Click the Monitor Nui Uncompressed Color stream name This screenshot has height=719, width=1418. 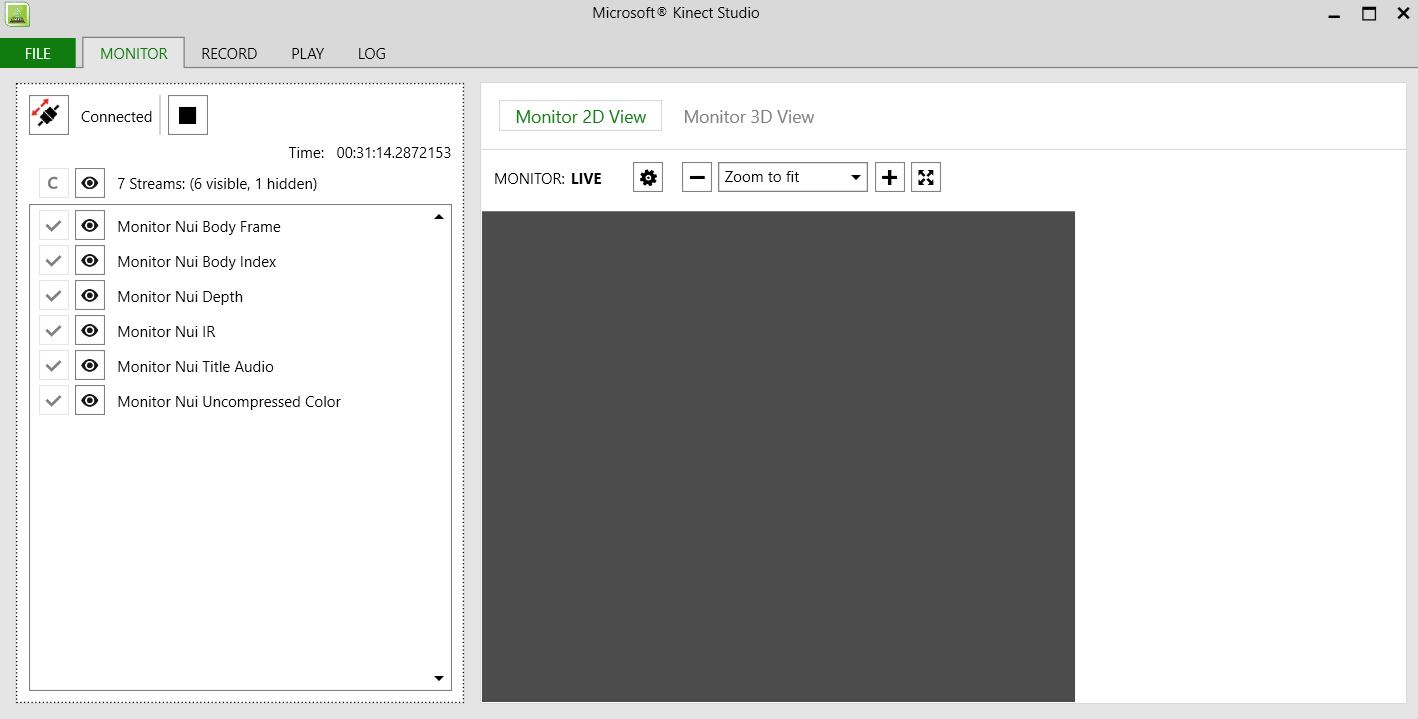[229, 401]
